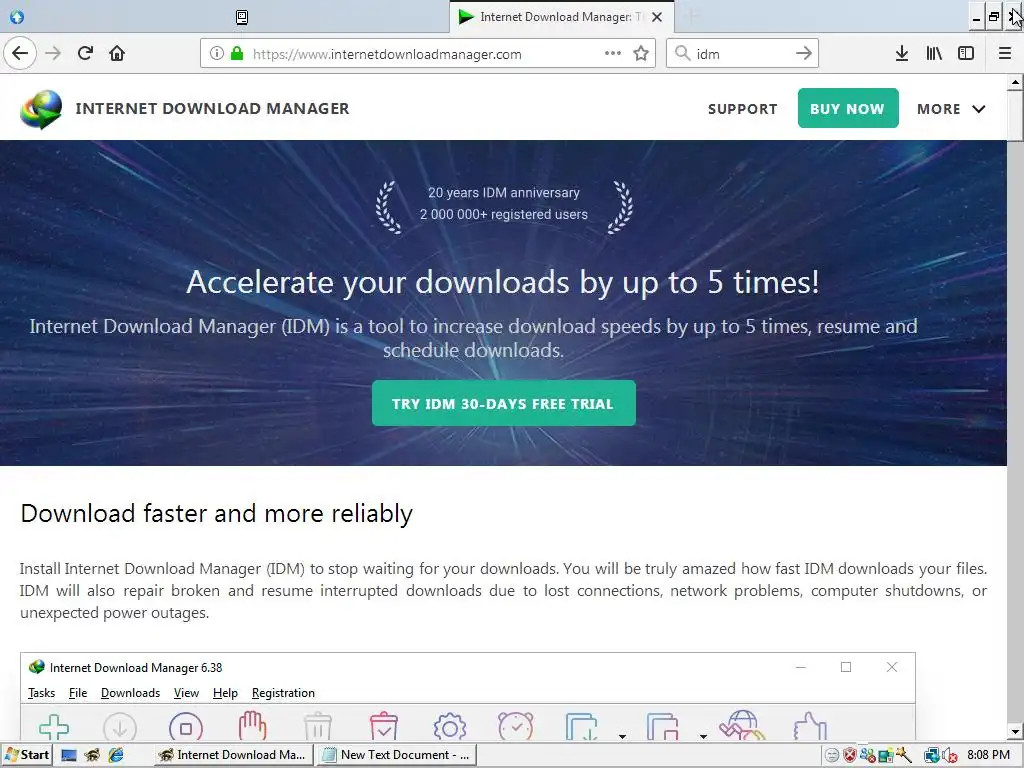Viewport: 1024px width, 768px height.
Task: Launch Internet Explorer from quick launch
Action: [x=116, y=756]
